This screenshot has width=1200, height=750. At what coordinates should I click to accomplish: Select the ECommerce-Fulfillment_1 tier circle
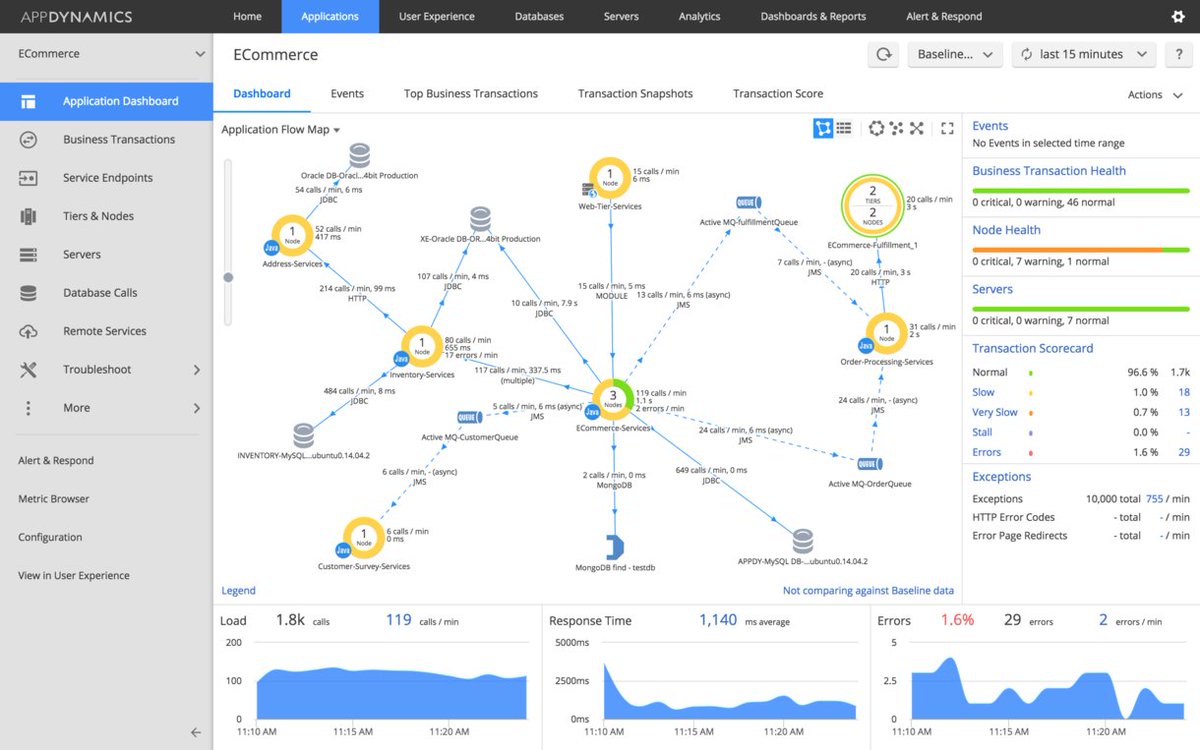pos(872,205)
